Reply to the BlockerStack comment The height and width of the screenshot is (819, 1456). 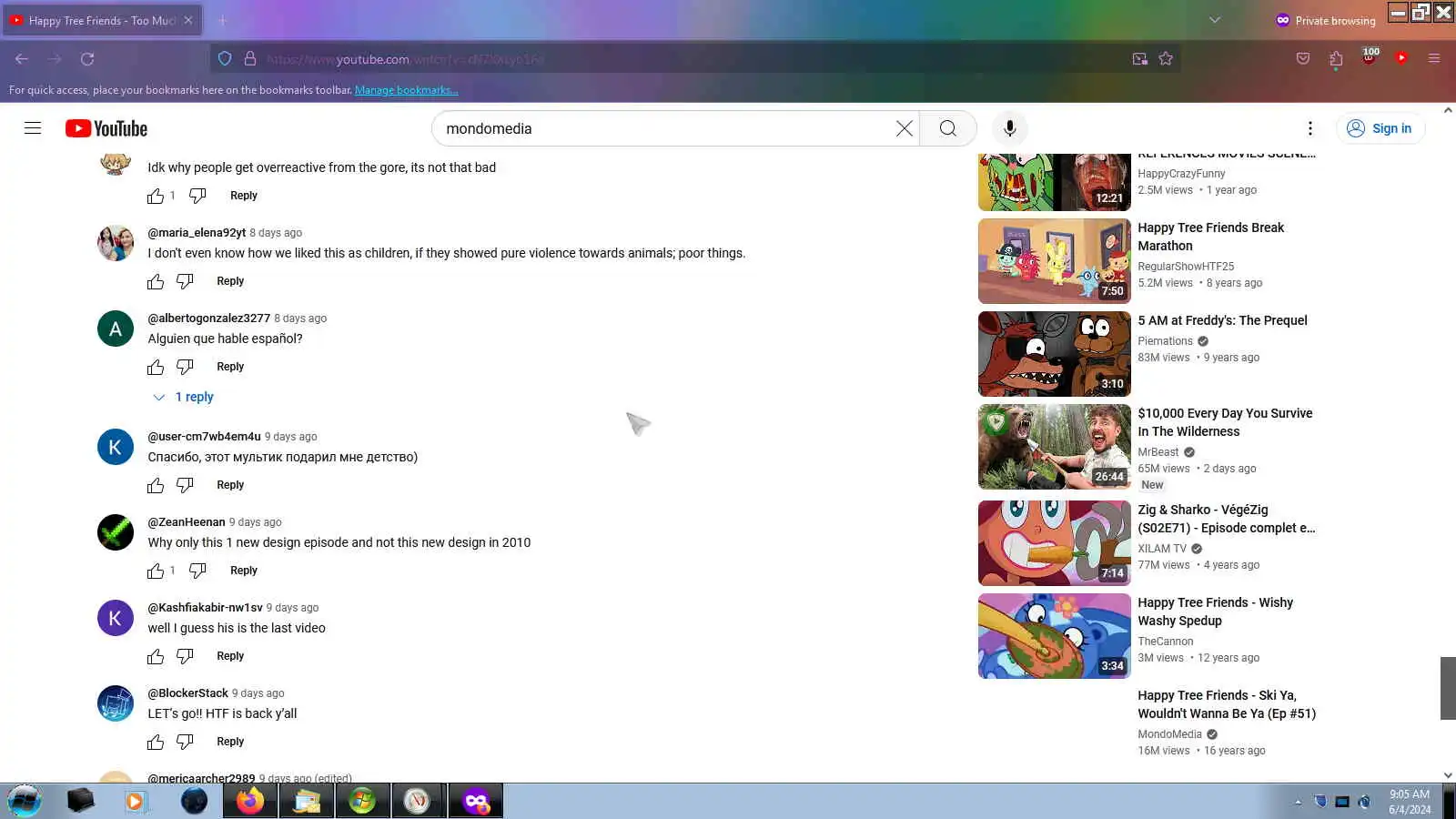tap(230, 742)
